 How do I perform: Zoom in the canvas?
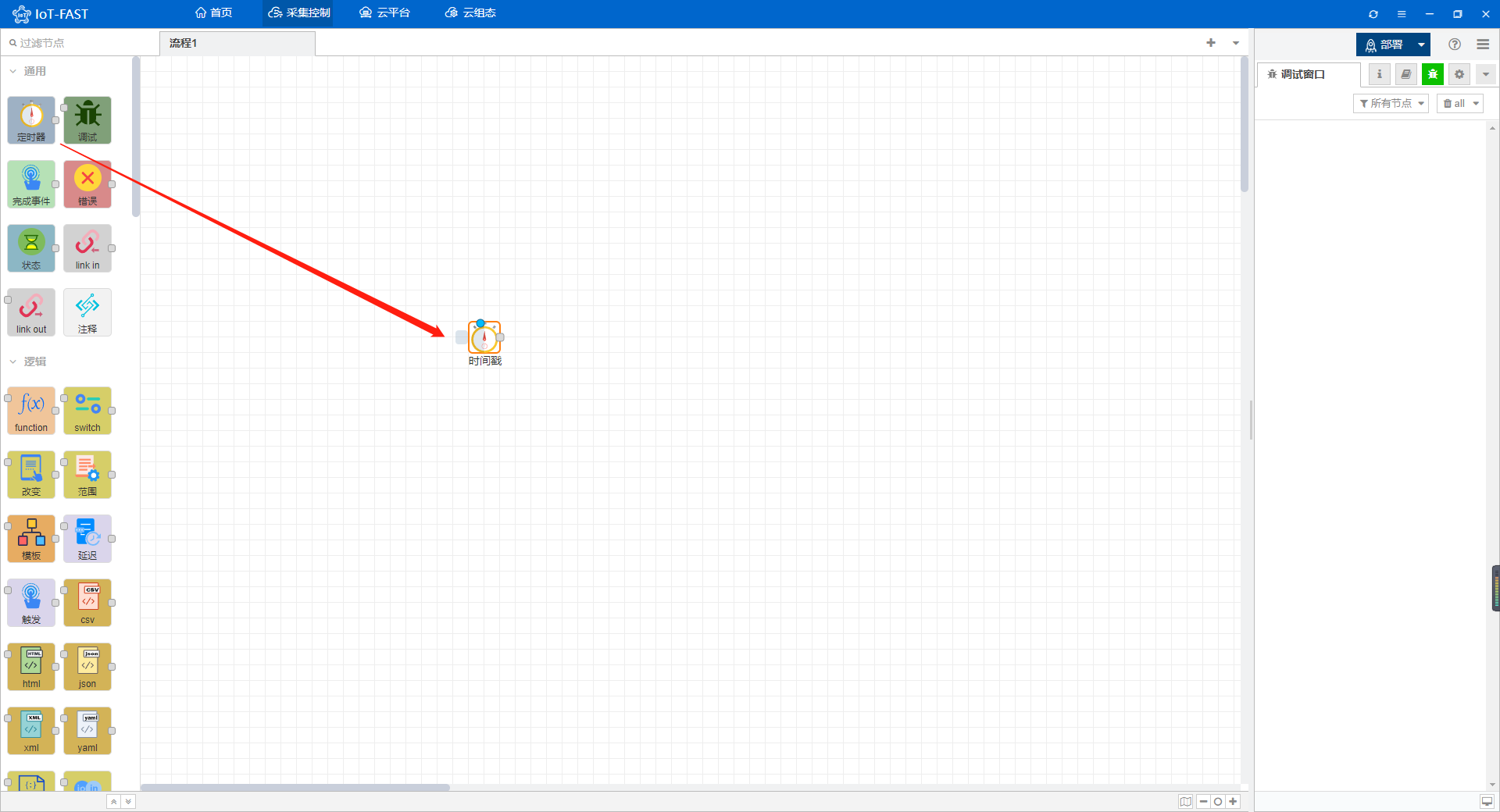tap(1233, 802)
